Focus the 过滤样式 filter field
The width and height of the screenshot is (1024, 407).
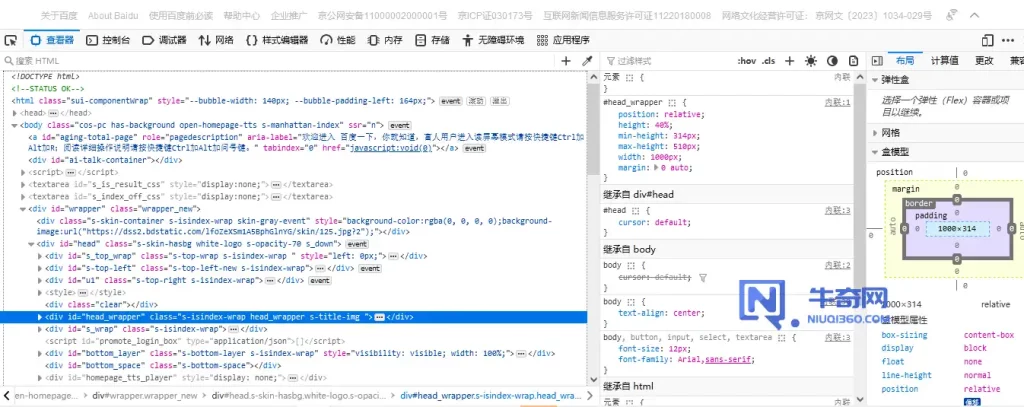[666, 61]
